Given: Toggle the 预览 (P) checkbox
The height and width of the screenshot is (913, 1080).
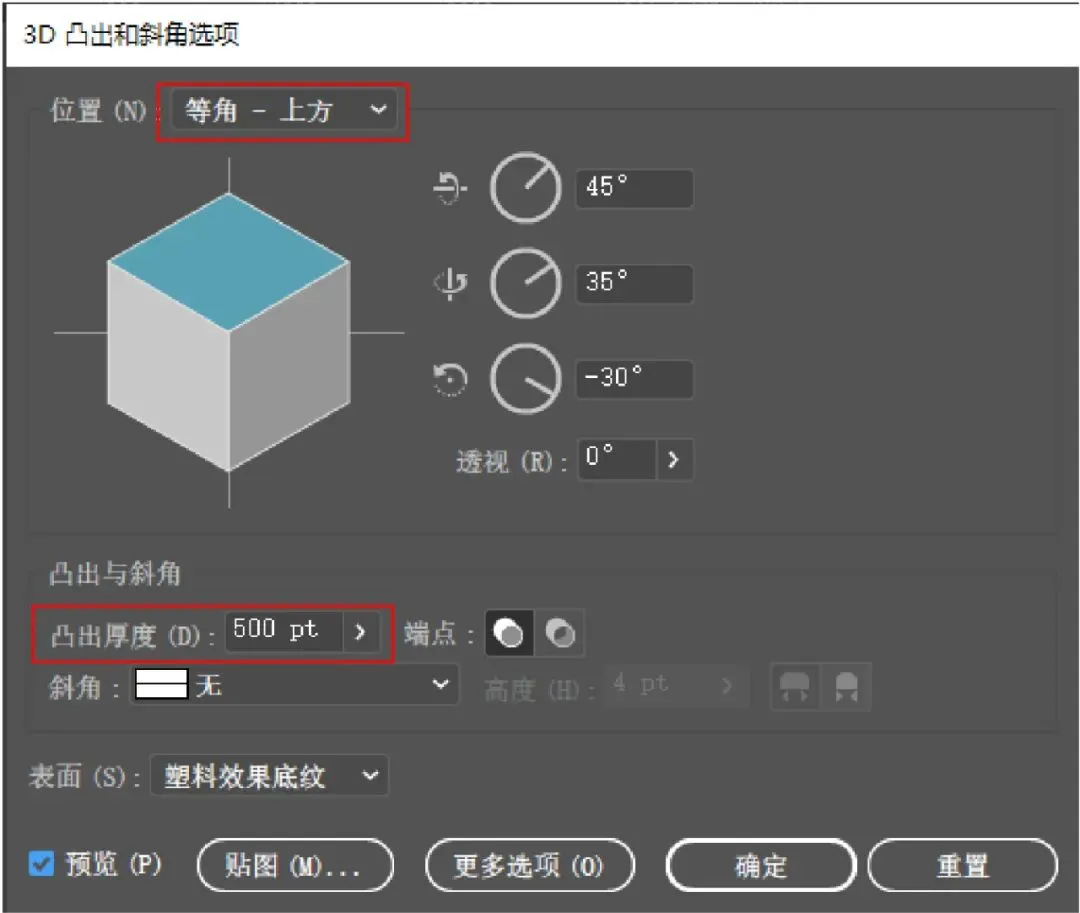Looking at the screenshot, I should tap(41, 864).
